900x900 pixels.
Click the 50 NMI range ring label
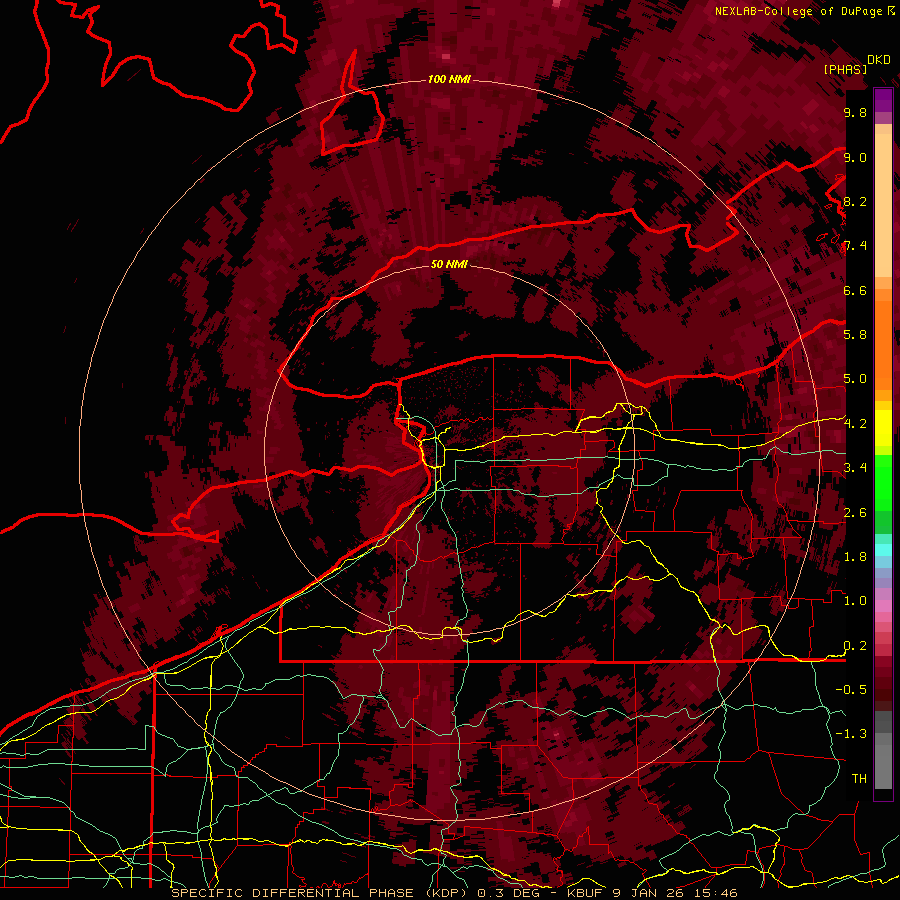coord(449,264)
